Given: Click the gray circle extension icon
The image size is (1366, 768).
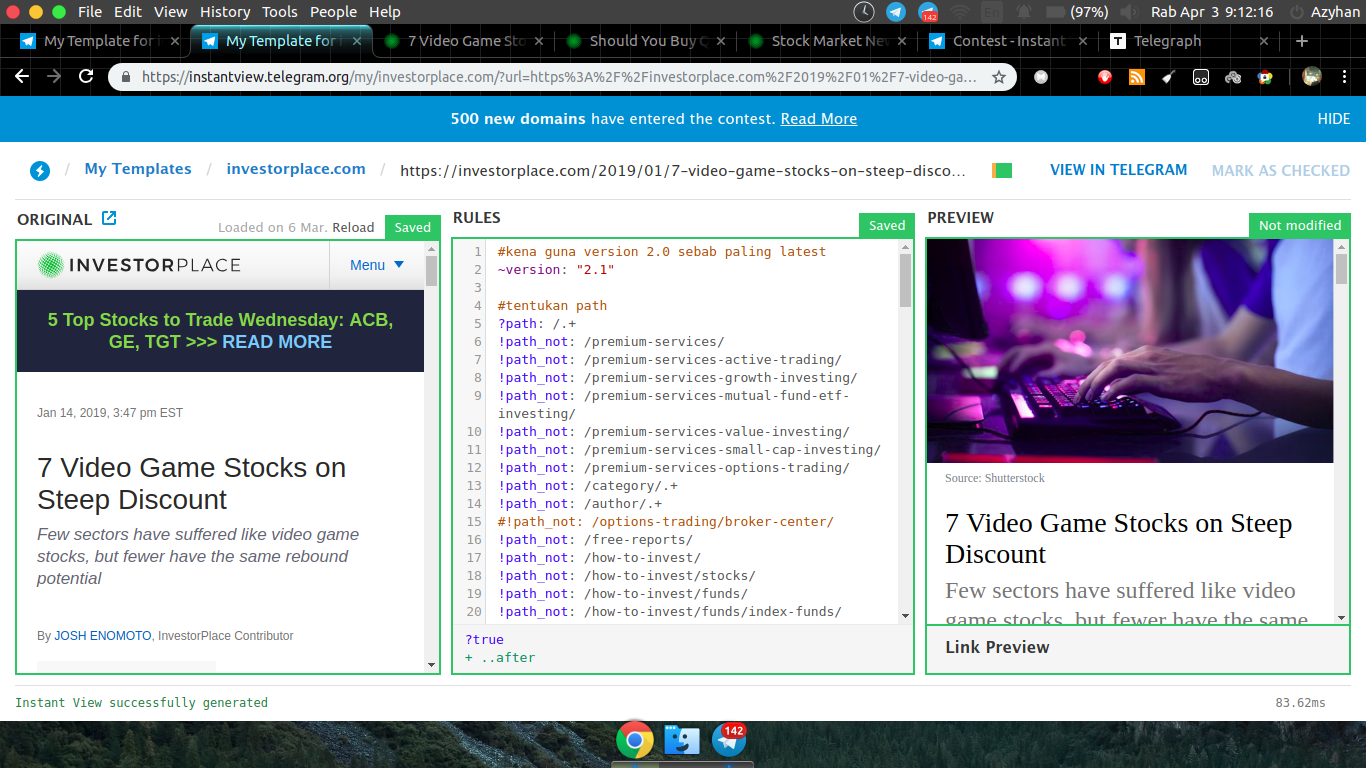Looking at the screenshot, I should [1041, 77].
